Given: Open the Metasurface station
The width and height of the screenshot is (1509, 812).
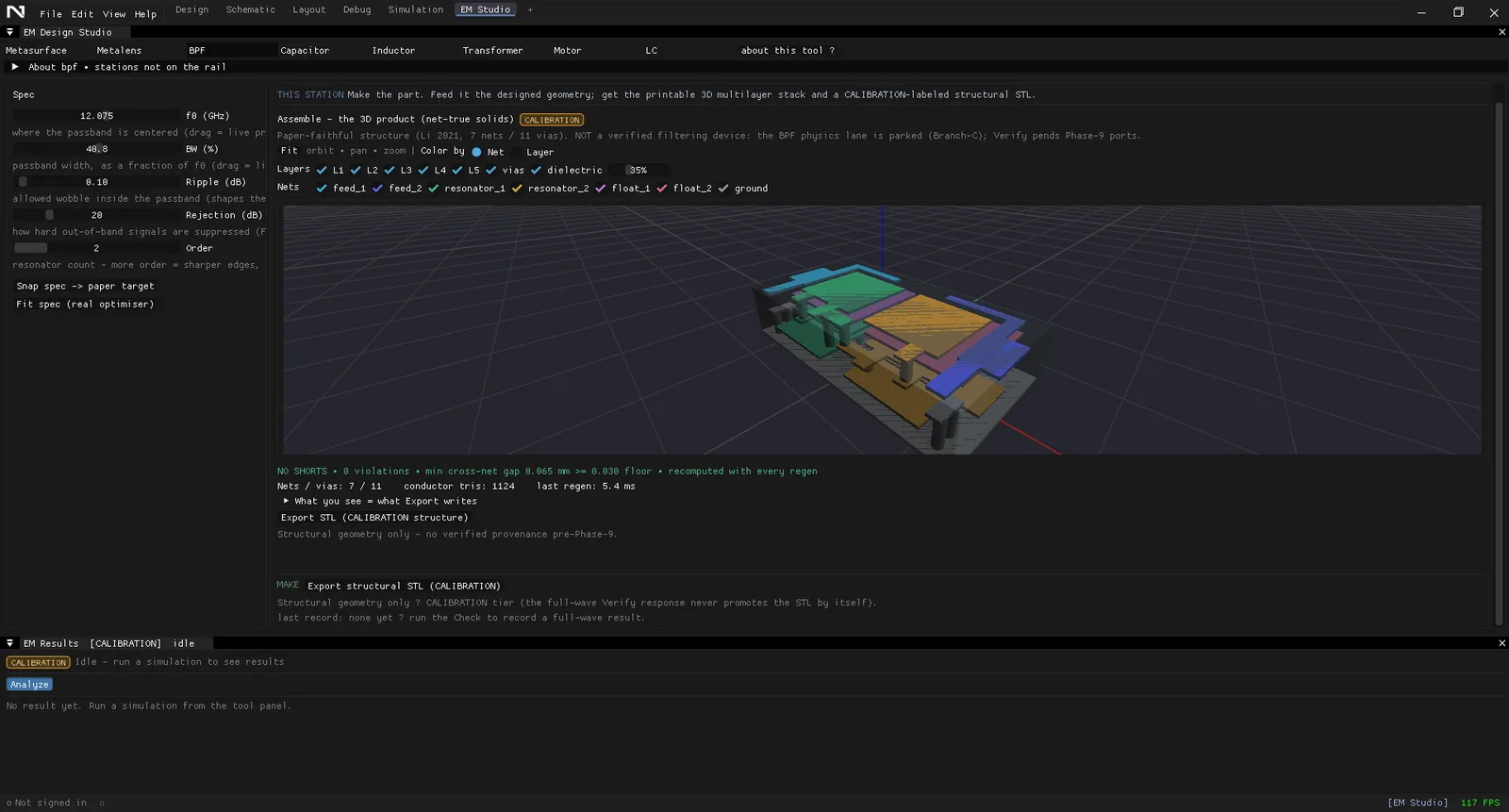Looking at the screenshot, I should click(37, 51).
